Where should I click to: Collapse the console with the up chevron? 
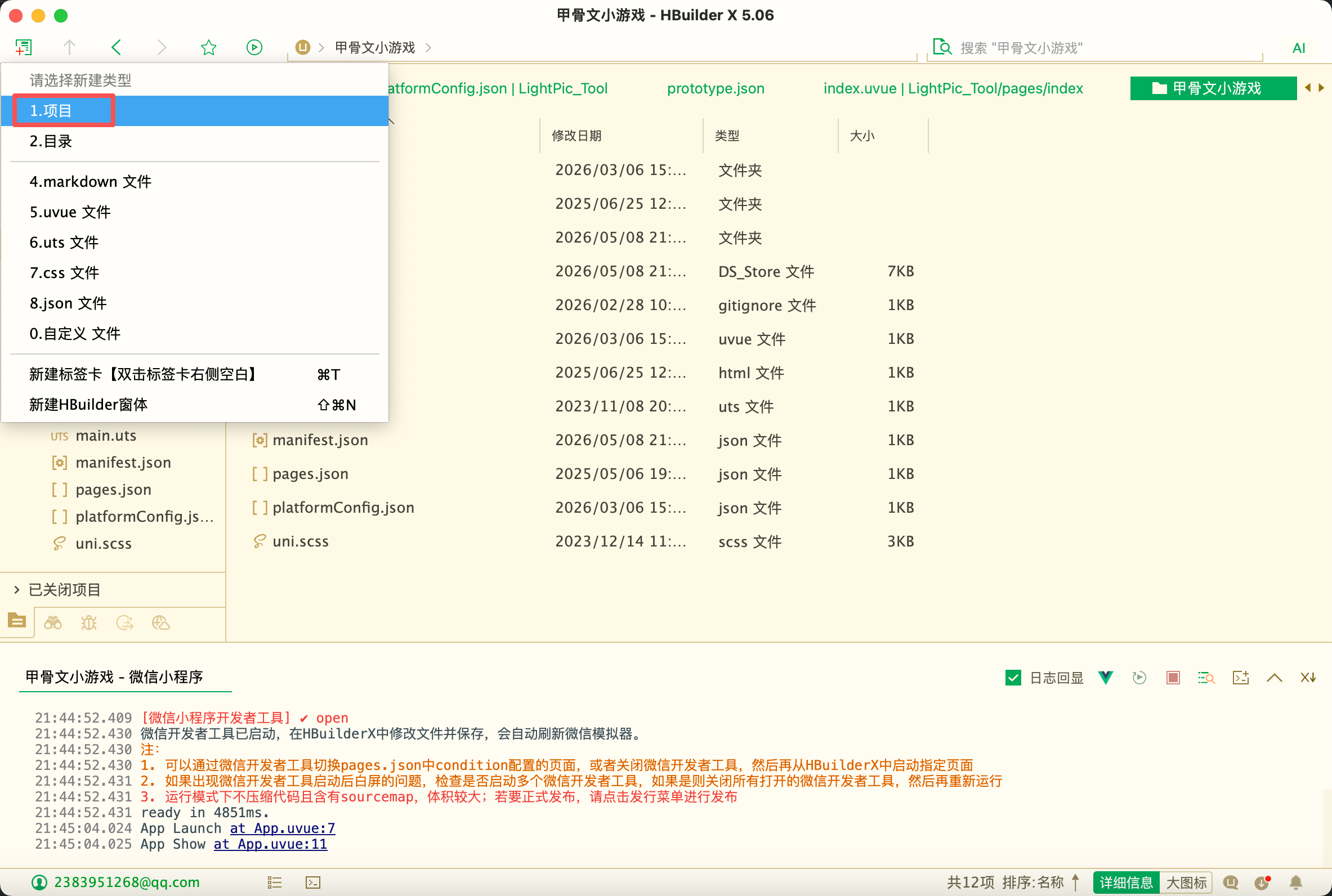click(1274, 678)
